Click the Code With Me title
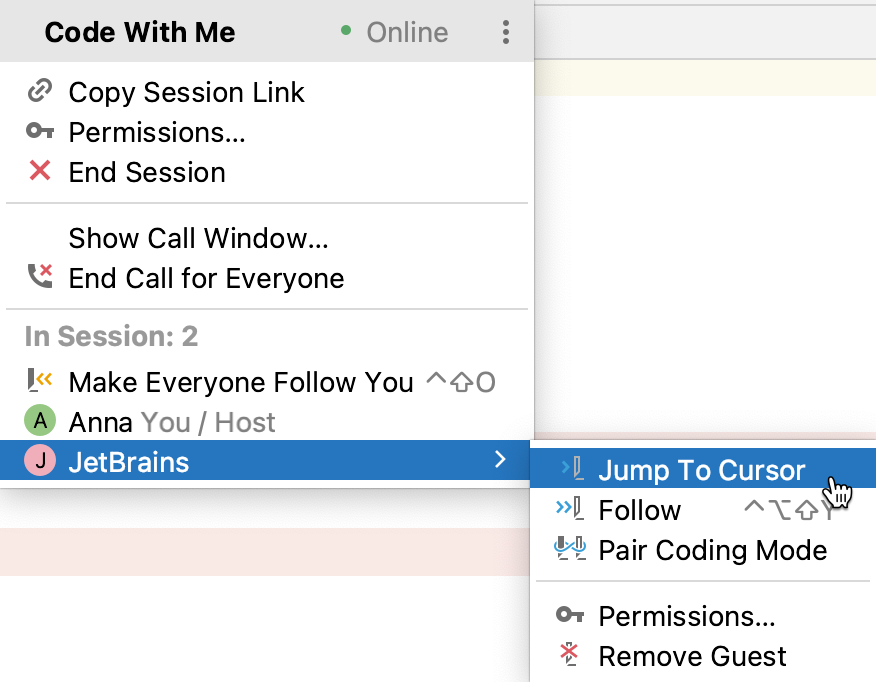Viewport: 876px width, 682px height. pos(140,32)
